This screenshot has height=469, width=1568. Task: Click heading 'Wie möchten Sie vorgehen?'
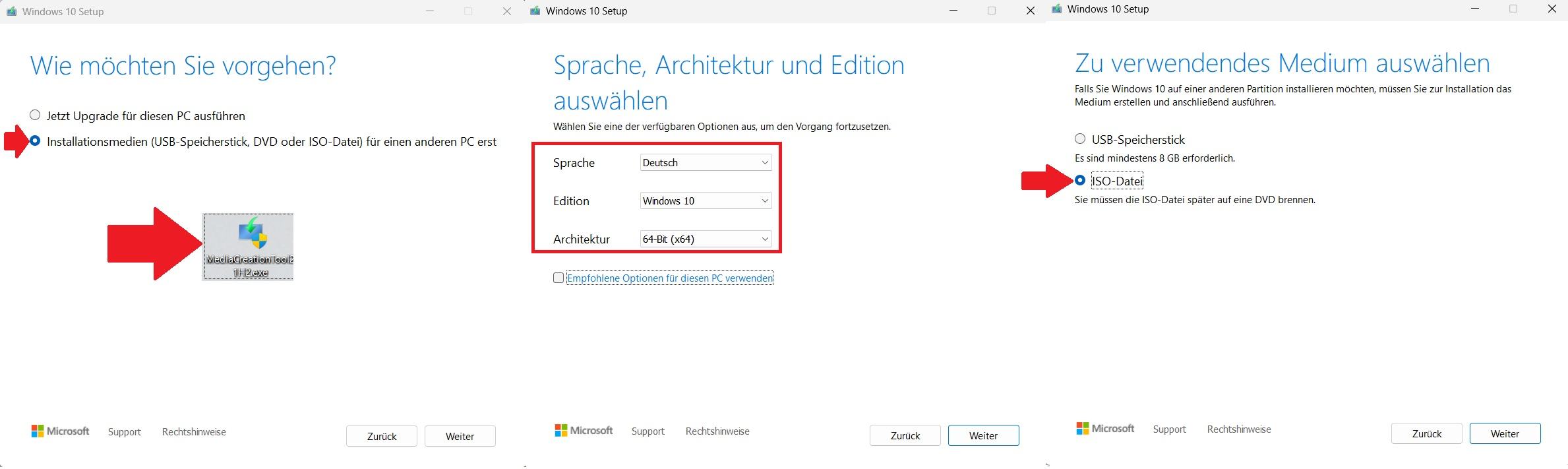tap(183, 65)
